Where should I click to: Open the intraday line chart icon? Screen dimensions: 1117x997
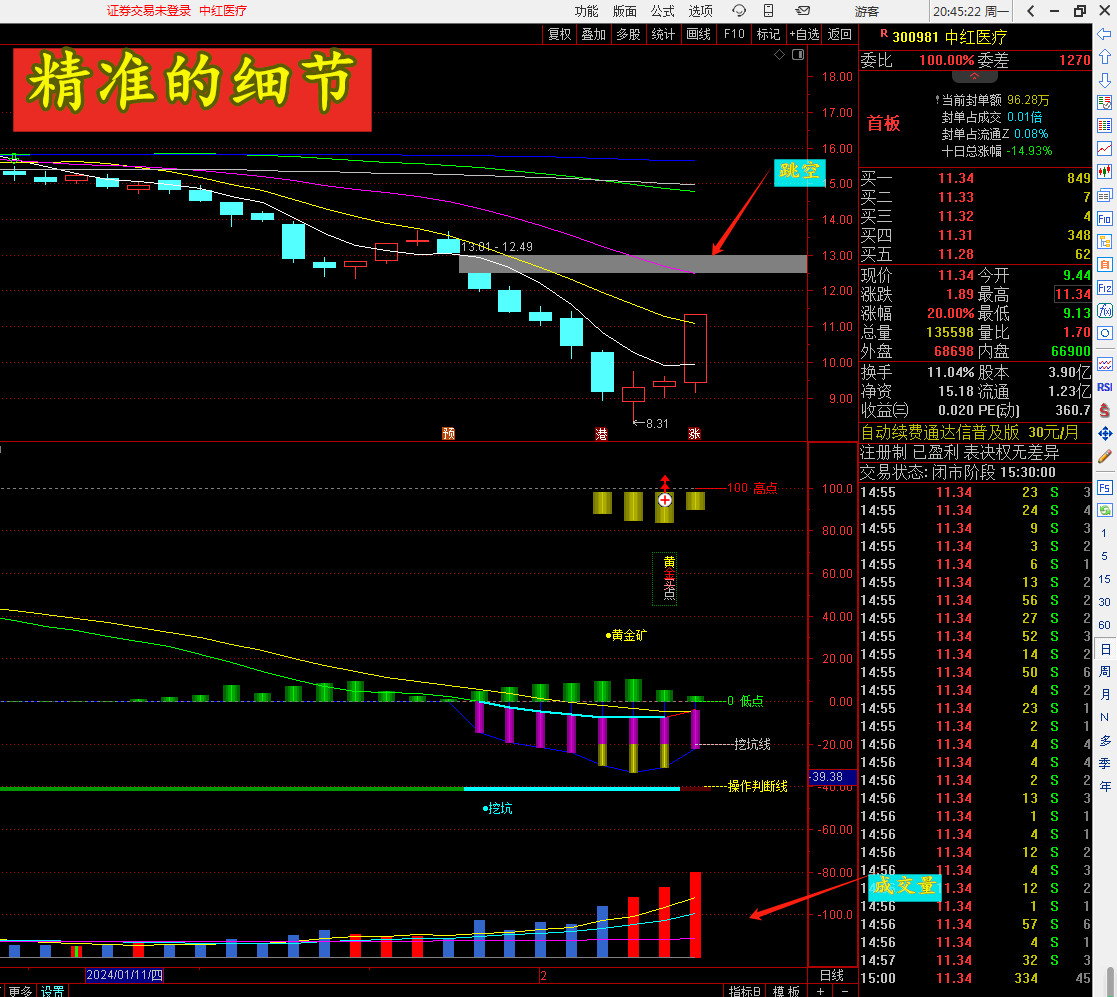coord(1104,148)
